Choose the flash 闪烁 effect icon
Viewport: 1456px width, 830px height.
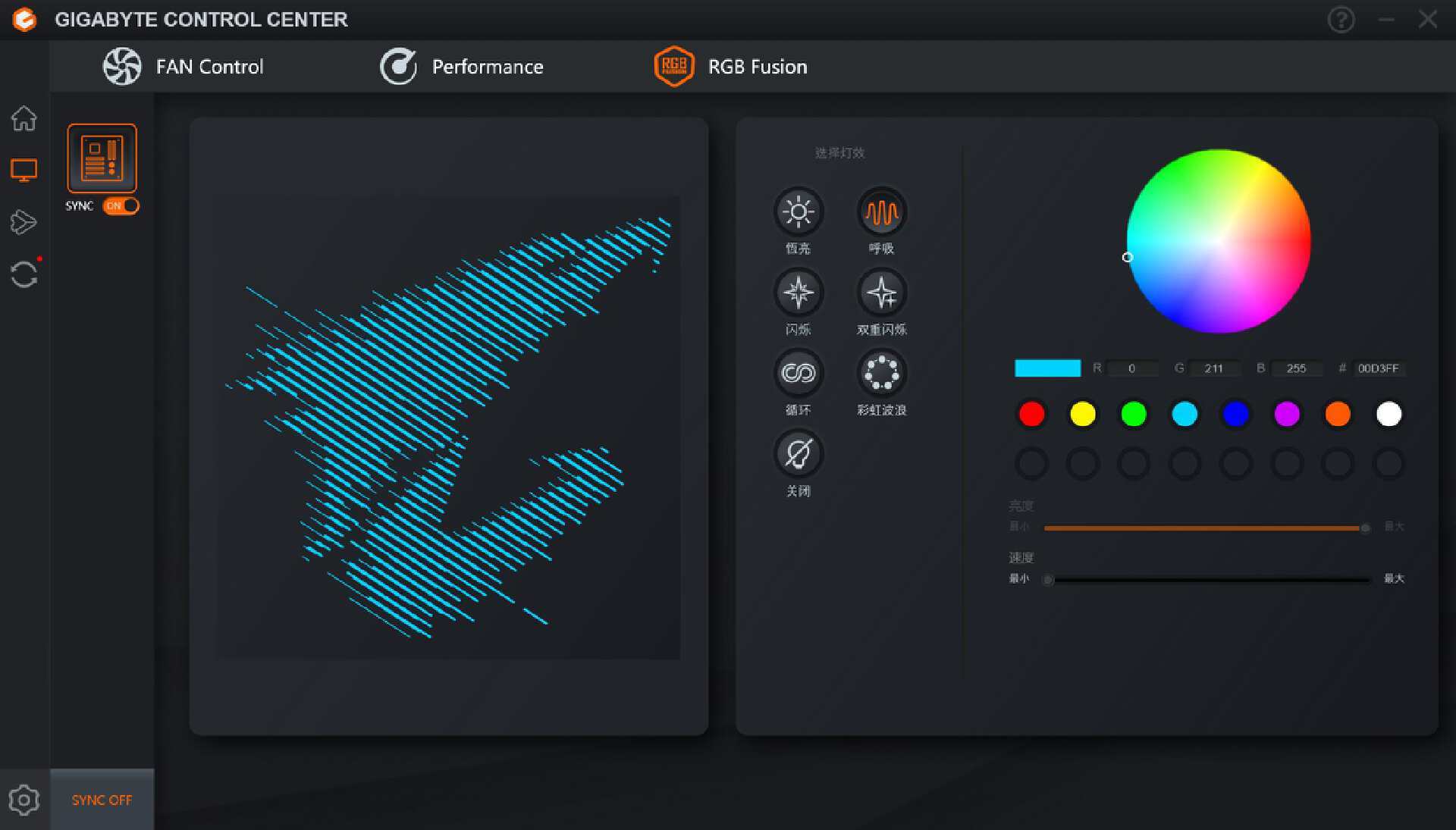(x=798, y=293)
